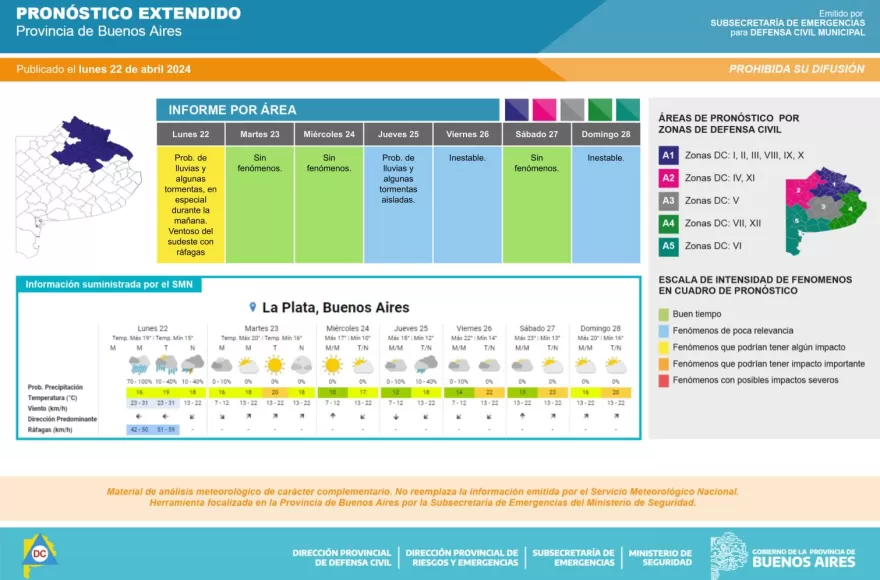Click the Sábado 27 M/M wind direction arrow
Viewport: 880px width, 580px height.
coord(522,416)
